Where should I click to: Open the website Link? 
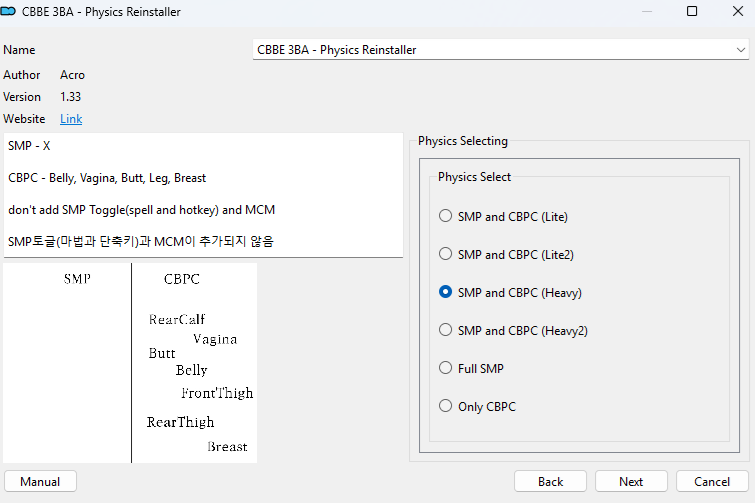coord(71,119)
